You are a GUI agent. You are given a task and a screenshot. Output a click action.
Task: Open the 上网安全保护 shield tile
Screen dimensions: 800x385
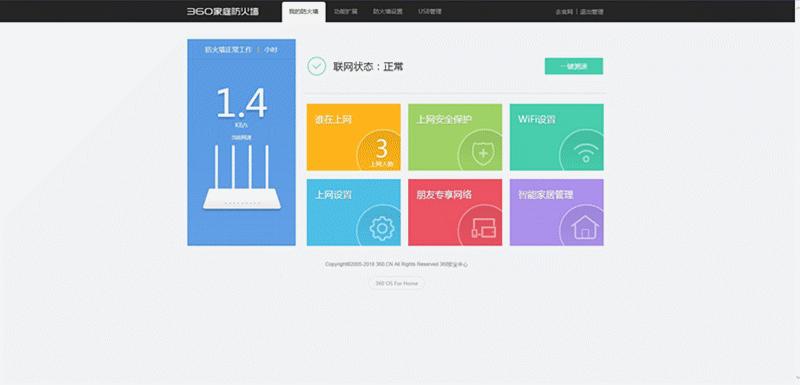click(x=455, y=137)
